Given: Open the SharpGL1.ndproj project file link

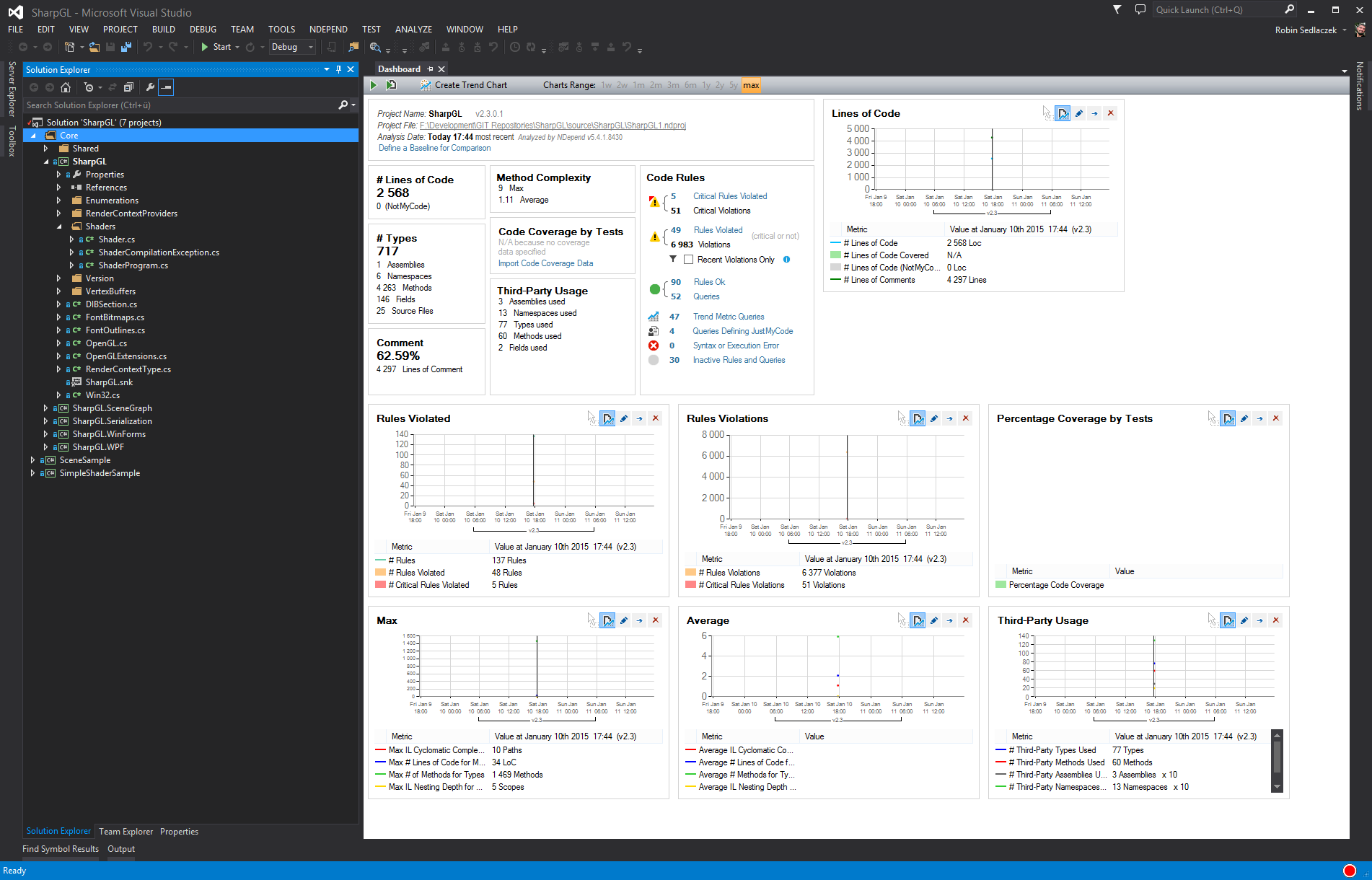Looking at the screenshot, I should pos(553,126).
